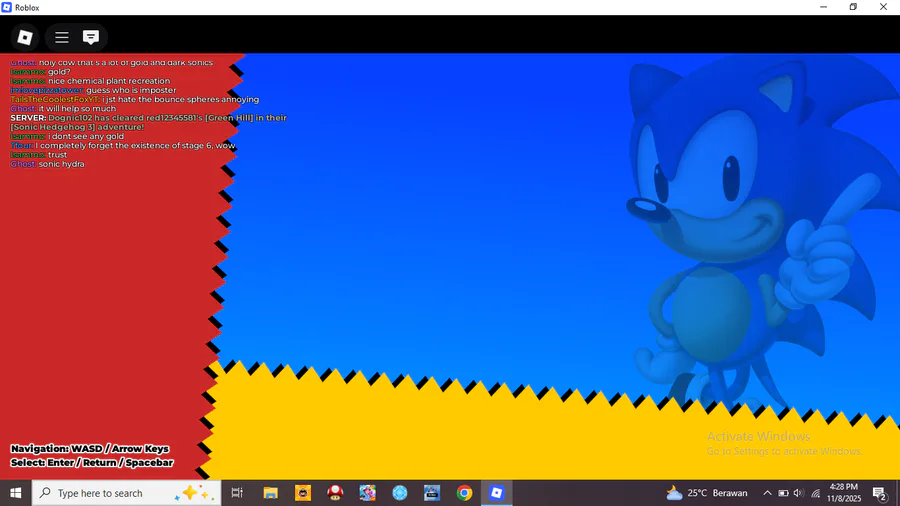Open the orange face app on taskbar
Viewport: 900px width, 506px height.
302,493
